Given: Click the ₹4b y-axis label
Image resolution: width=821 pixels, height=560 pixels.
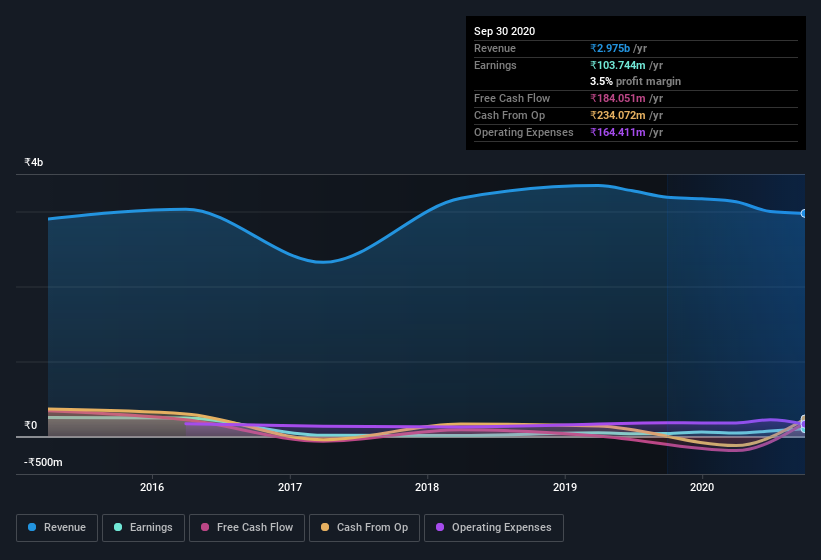Looking at the screenshot, I should point(34,162).
